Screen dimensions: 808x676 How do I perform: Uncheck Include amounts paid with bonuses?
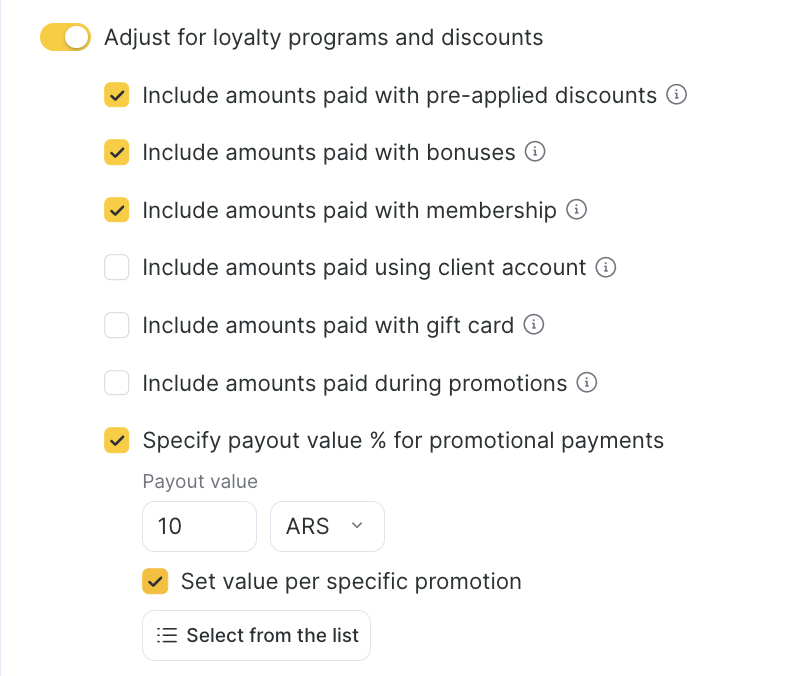pos(117,153)
